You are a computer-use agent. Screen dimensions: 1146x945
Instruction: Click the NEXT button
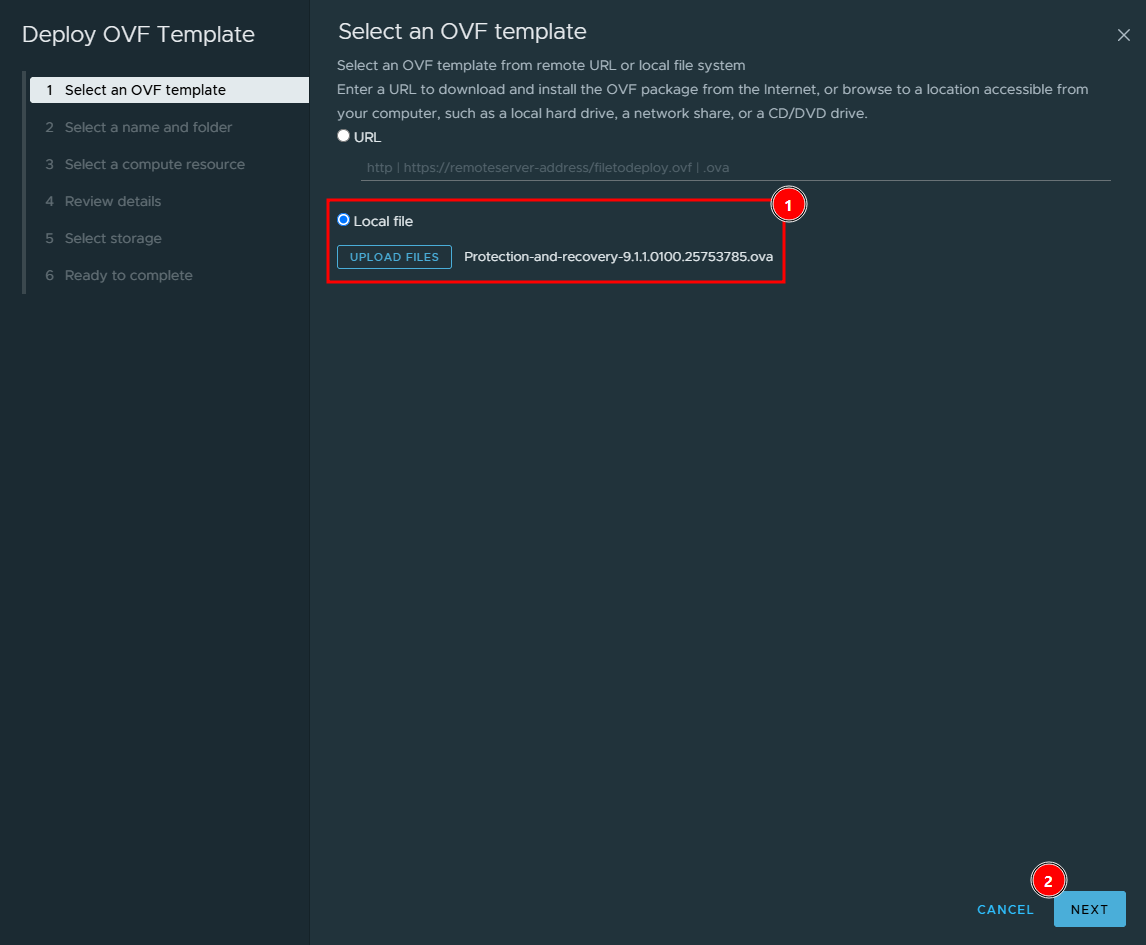(x=1089, y=909)
